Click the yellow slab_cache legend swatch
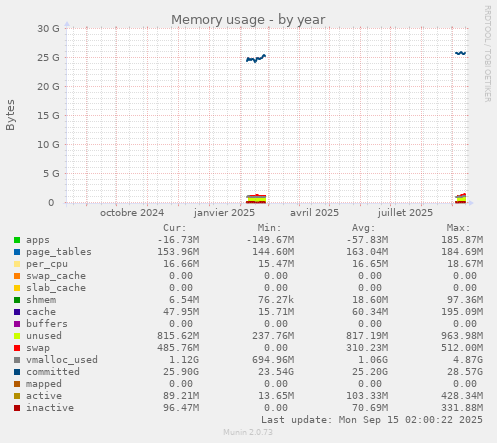497x443 pixels. (17, 288)
